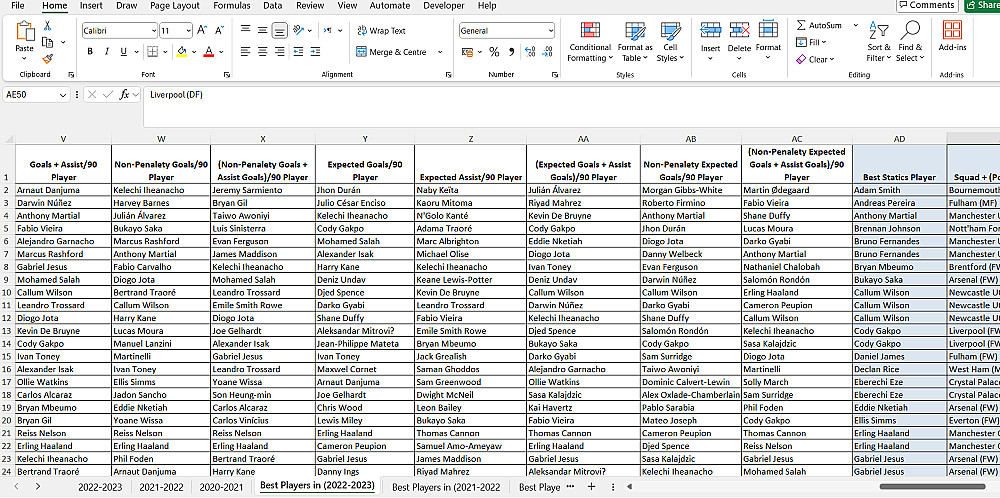1000x498 pixels.
Task: Select column header AB
Action: coord(691,138)
